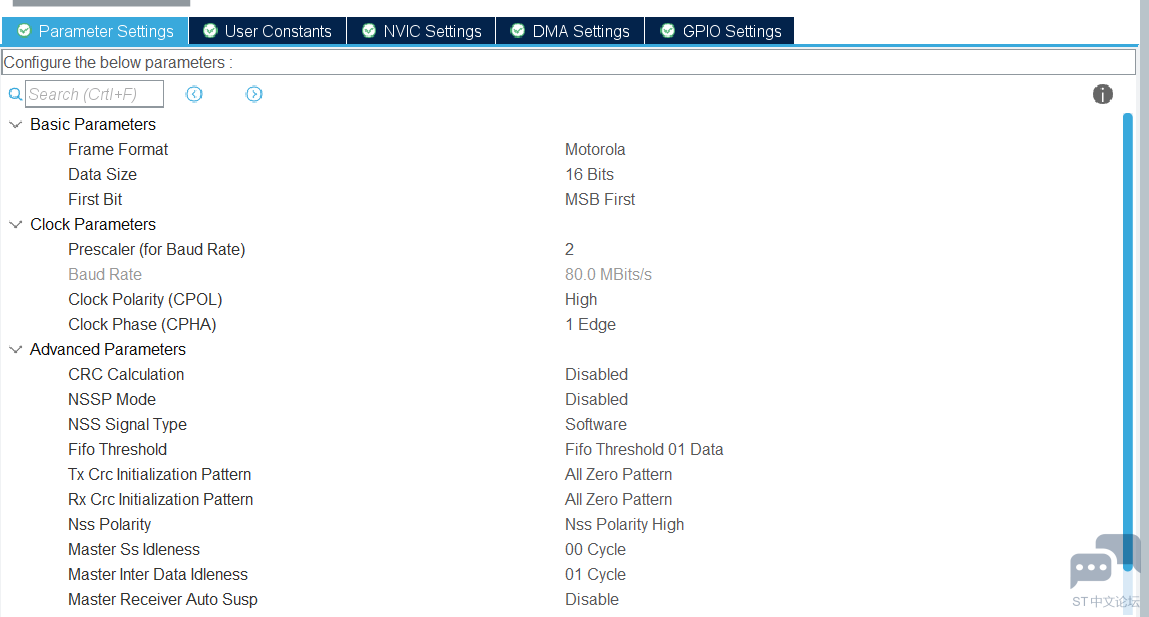Click the information icon
Screen dimensions: 1149x617
tap(1103, 94)
